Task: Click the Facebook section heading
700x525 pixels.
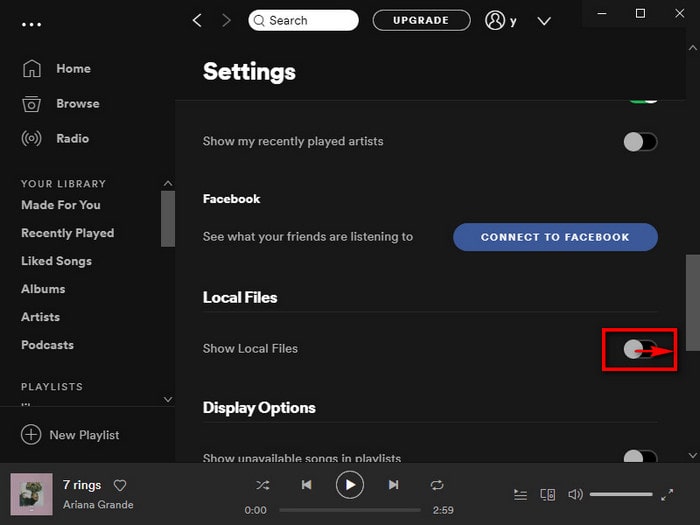Action: tap(231, 199)
